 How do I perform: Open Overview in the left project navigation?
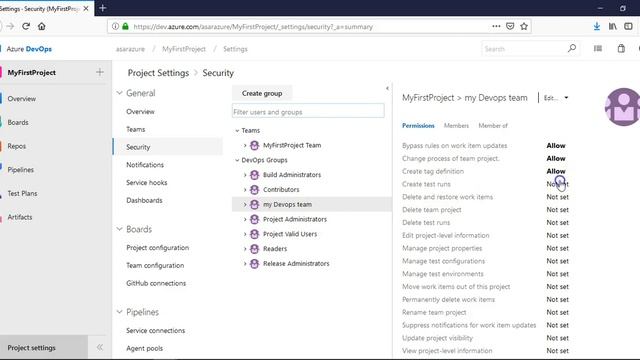point(22,99)
